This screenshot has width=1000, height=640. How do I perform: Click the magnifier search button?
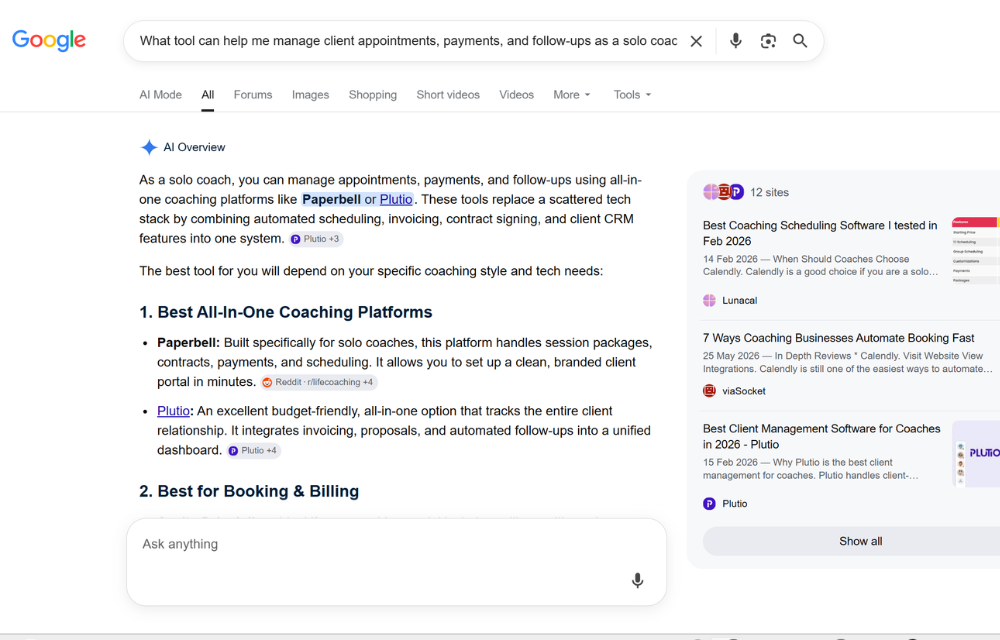tap(800, 41)
